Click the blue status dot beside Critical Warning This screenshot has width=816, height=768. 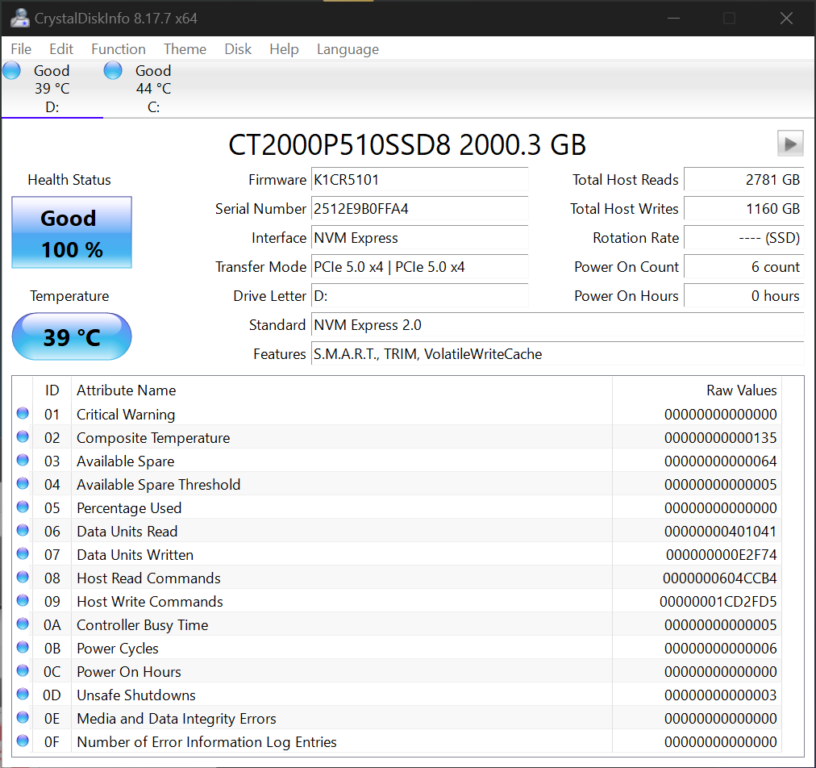tap(23, 413)
